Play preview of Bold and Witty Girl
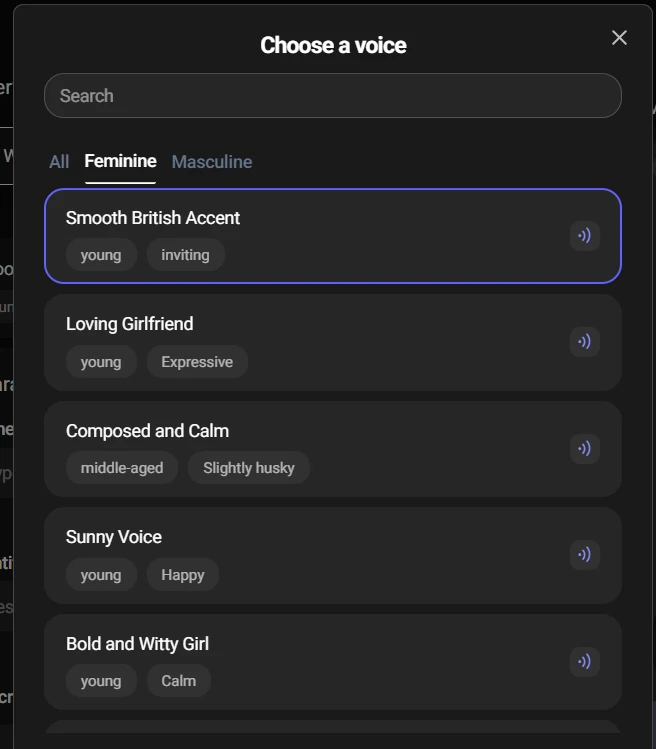Image resolution: width=656 pixels, height=749 pixels. tap(585, 661)
